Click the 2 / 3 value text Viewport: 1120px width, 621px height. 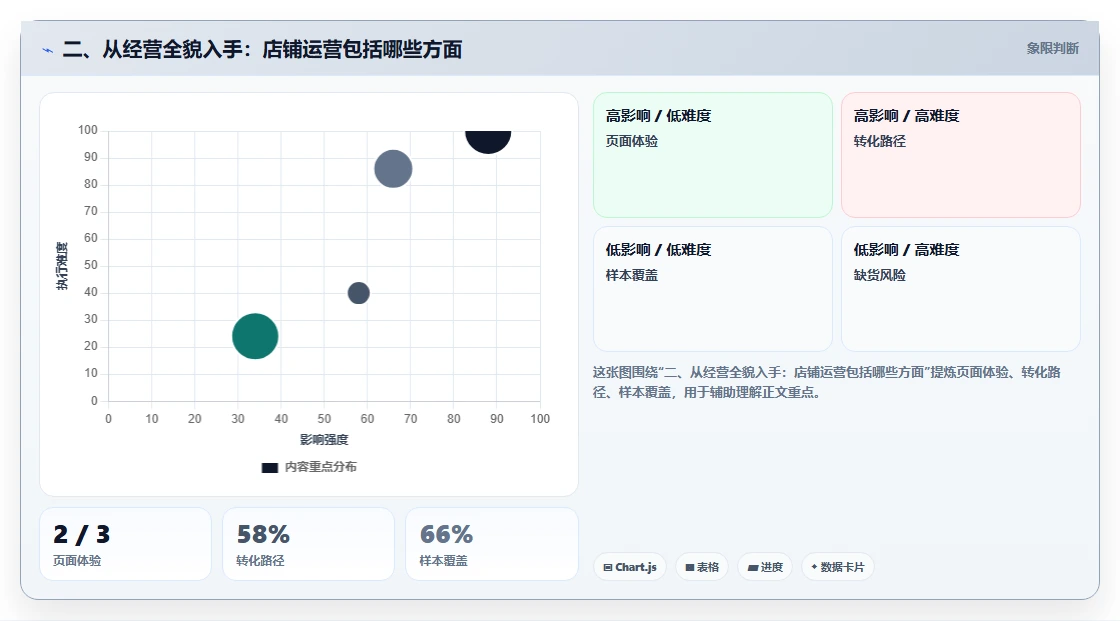pos(81,534)
